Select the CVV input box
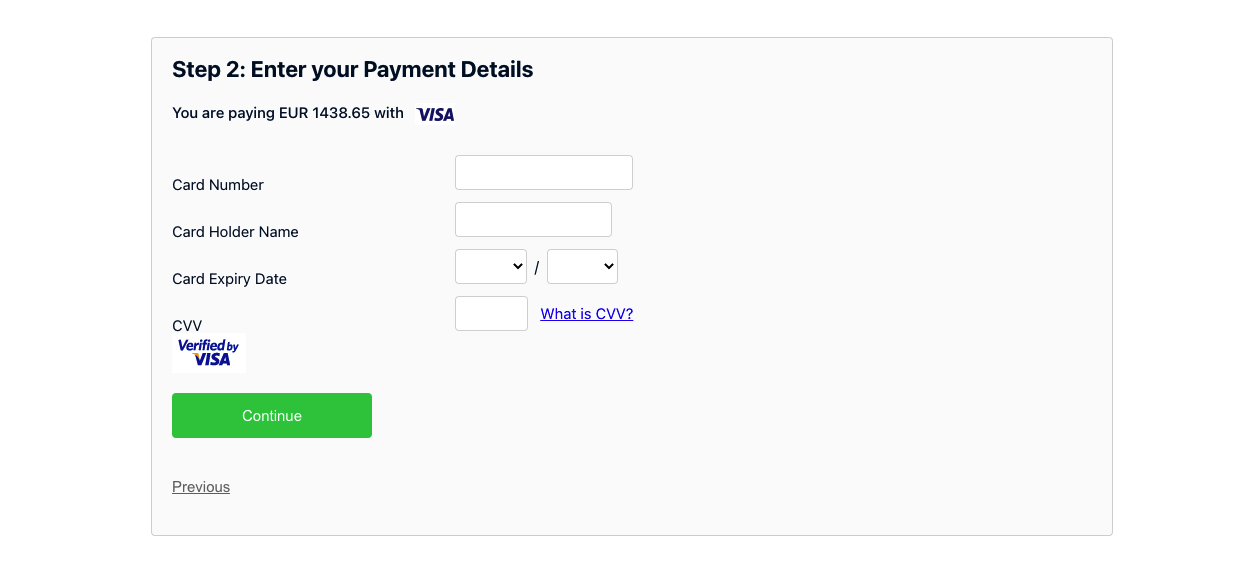Screen dimensions: 1248x588 (x=491, y=313)
